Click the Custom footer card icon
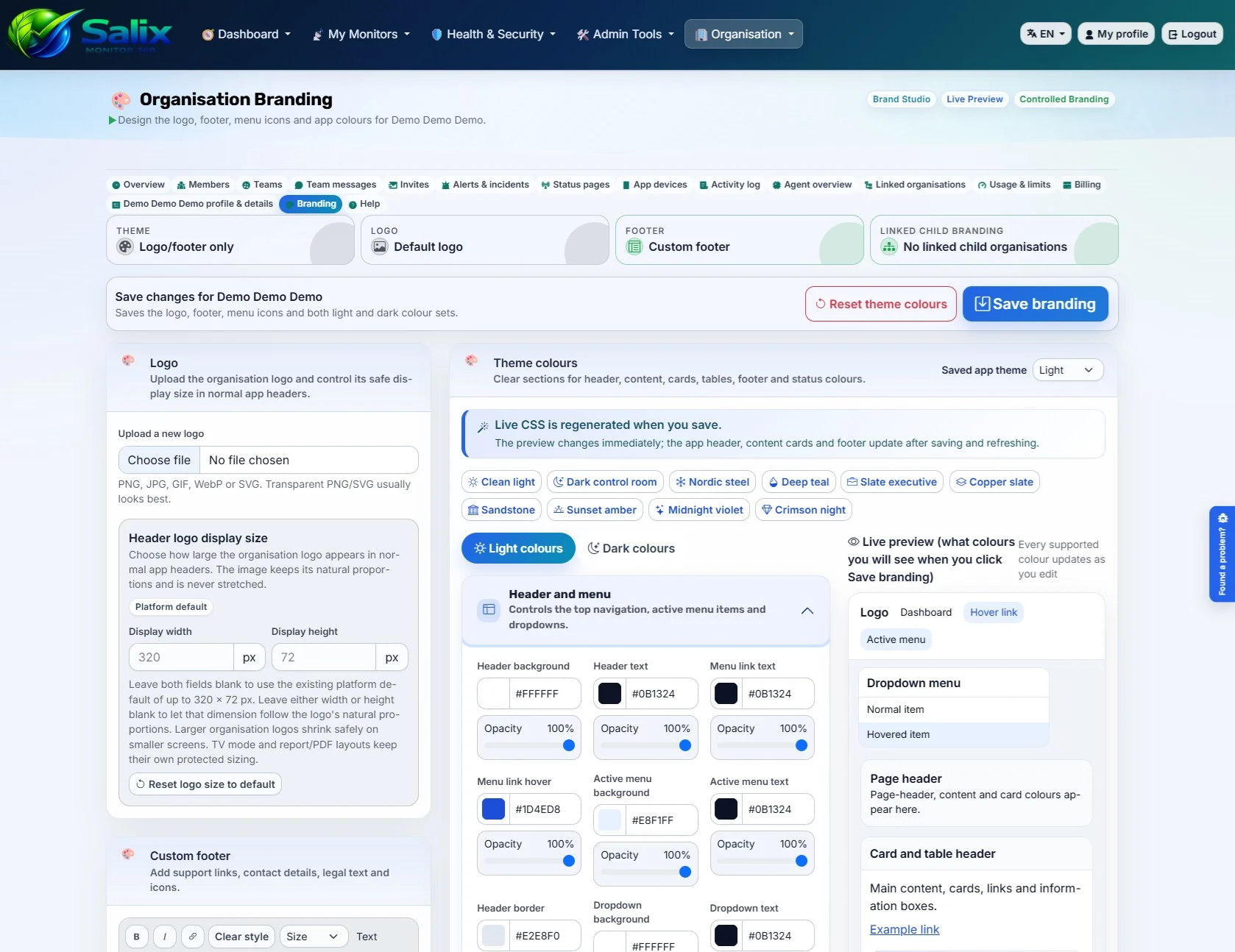Image resolution: width=1235 pixels, height=952 pixels. [634, 246]
